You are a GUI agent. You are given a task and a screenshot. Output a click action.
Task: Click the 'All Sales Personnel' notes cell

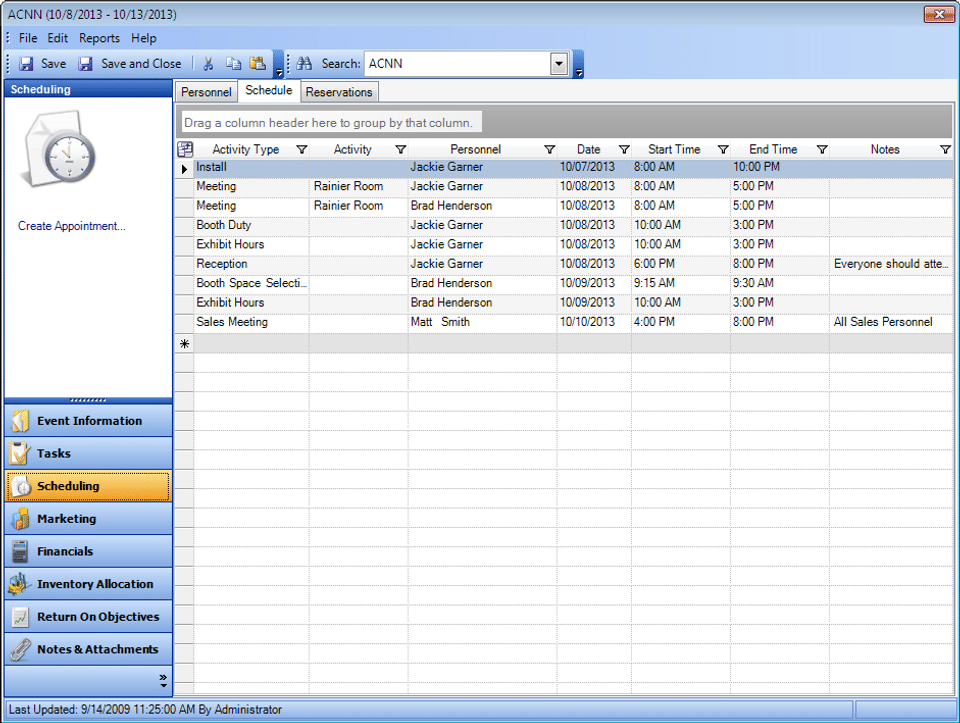click(x=891, y=322)
